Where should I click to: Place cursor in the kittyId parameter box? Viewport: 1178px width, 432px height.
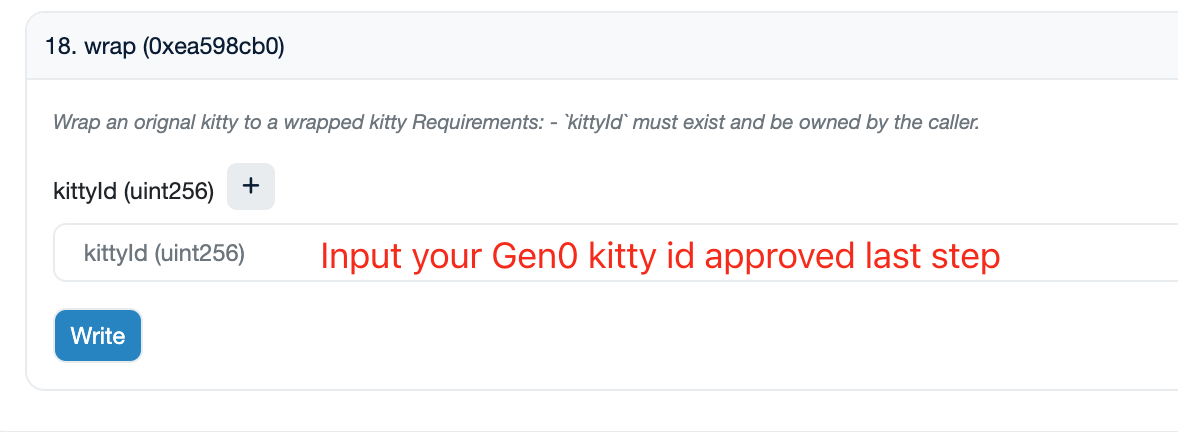pos(600,254)
